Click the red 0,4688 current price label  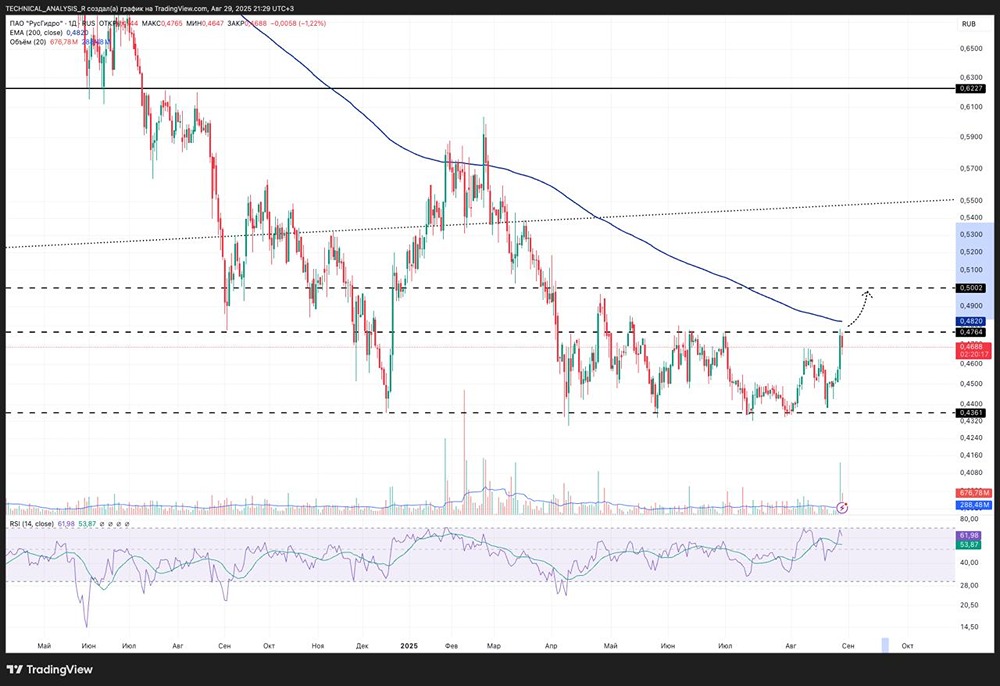(974, 350)
